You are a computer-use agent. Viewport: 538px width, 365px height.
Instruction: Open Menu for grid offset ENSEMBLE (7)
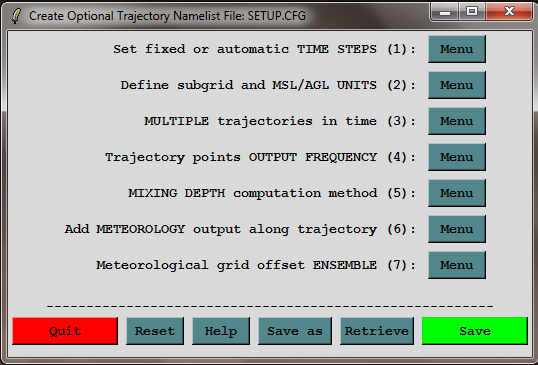coord(457,265)
